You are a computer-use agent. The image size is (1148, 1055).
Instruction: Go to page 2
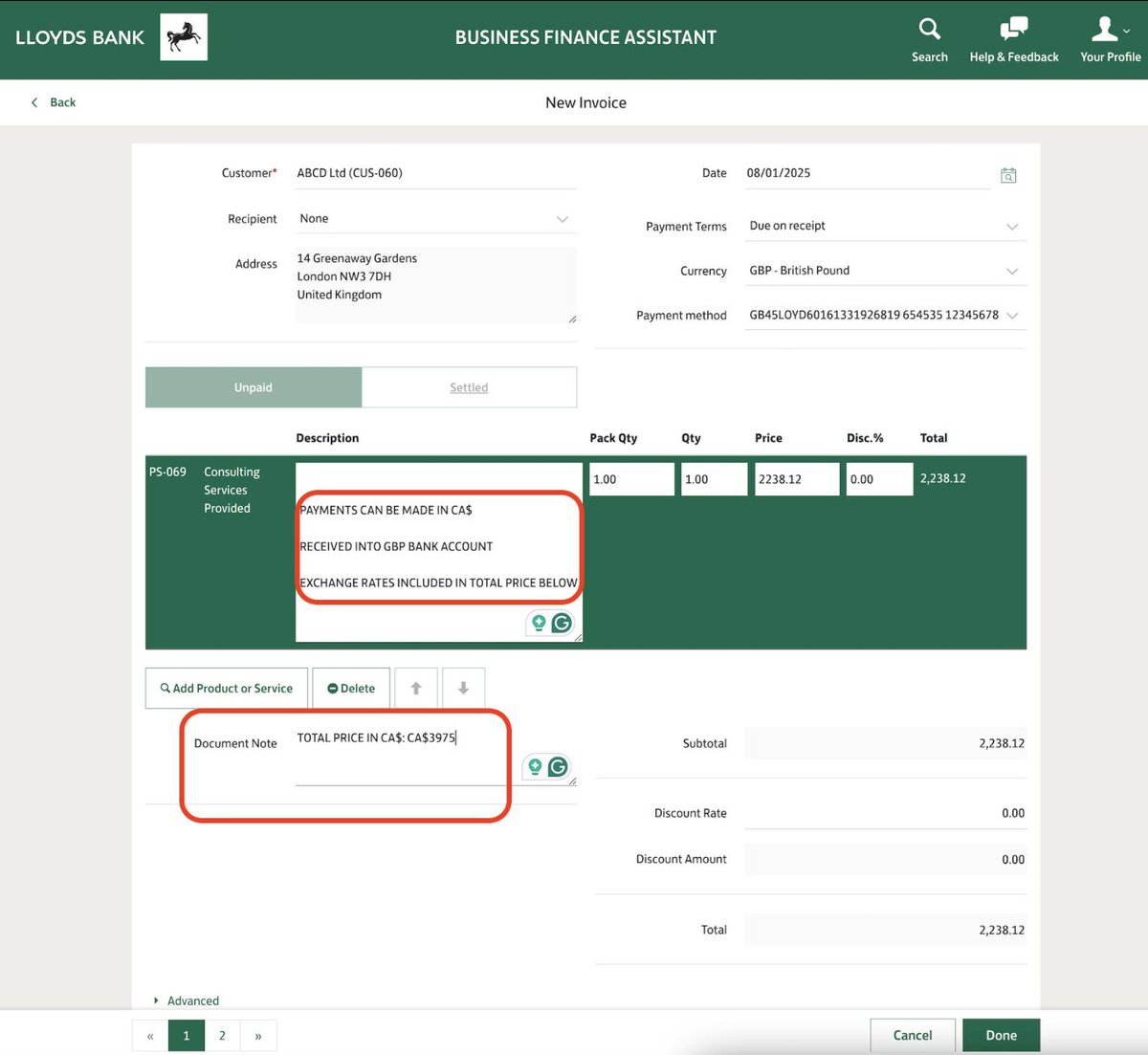(222, 1036)
